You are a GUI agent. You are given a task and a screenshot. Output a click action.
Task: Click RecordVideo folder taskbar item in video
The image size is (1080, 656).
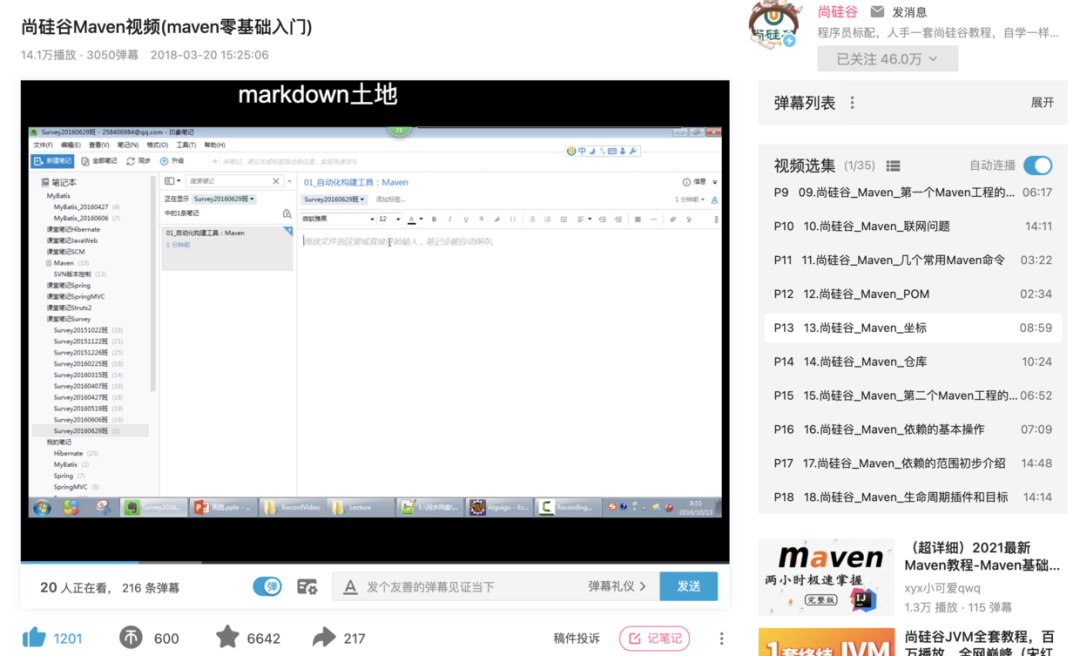[292, 507]
